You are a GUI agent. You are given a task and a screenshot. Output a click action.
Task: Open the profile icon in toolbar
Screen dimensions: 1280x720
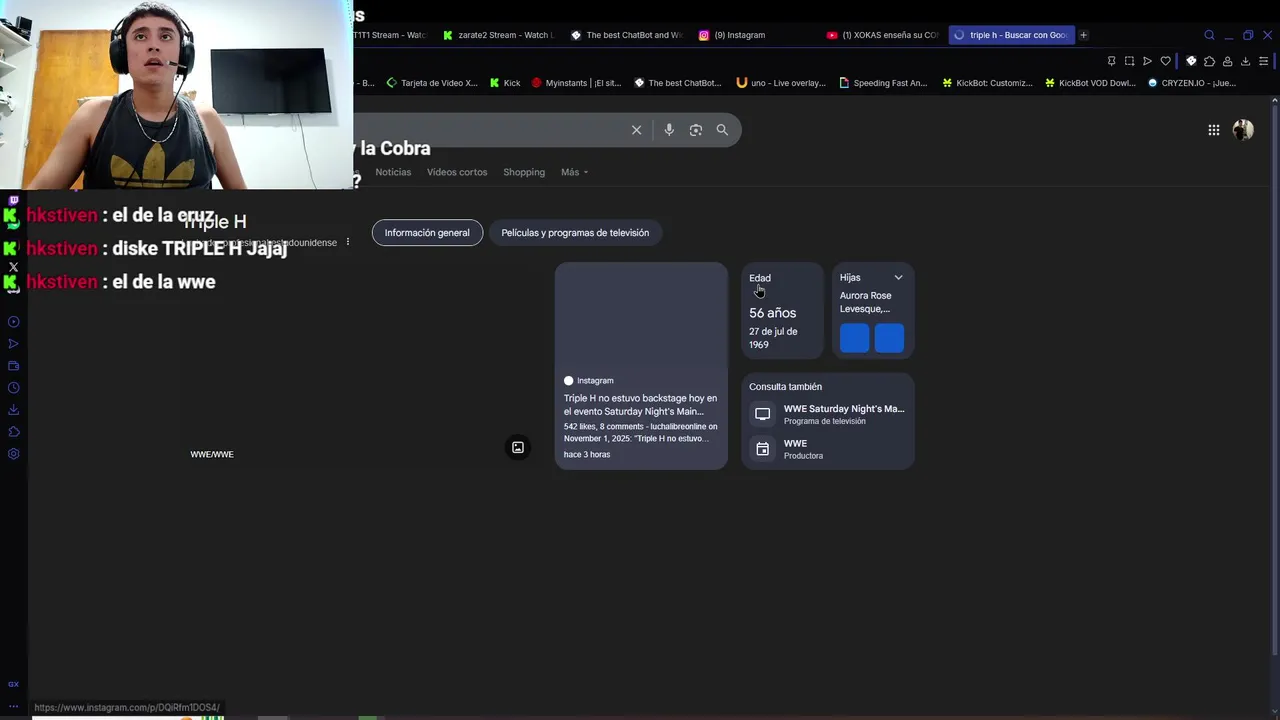tap(1227, 61)
